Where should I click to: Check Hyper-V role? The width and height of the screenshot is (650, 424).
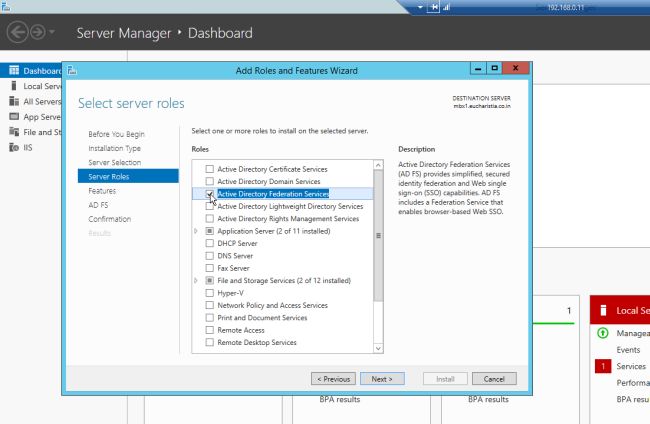210,293
